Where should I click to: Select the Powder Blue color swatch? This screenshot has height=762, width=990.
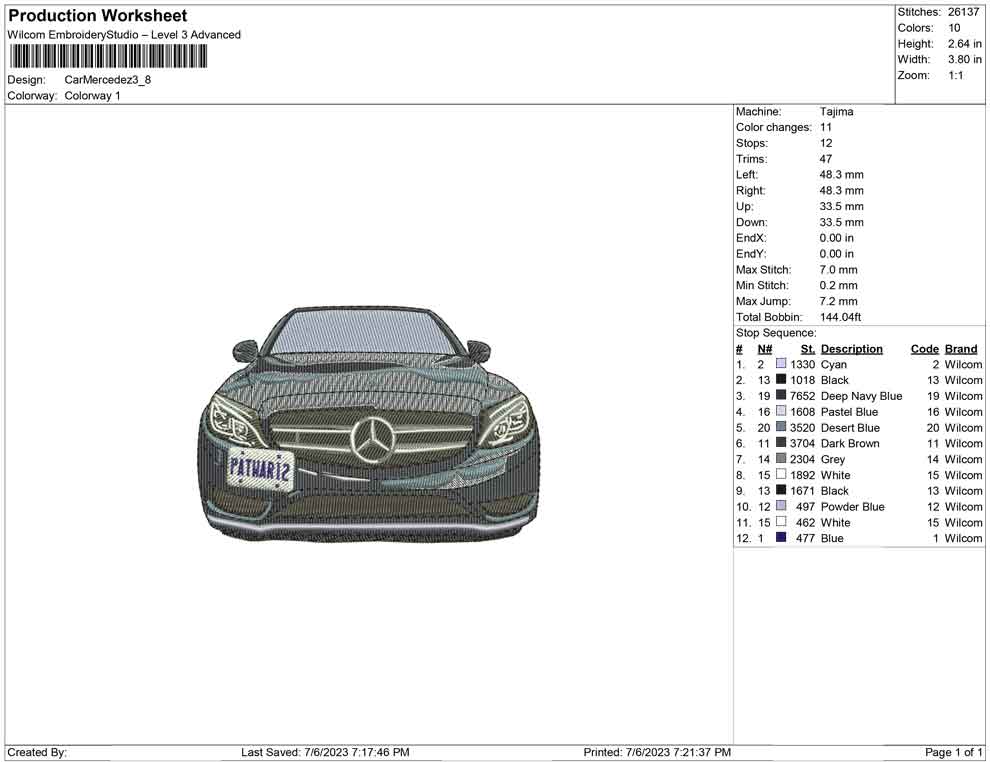(x=781, y=507)
